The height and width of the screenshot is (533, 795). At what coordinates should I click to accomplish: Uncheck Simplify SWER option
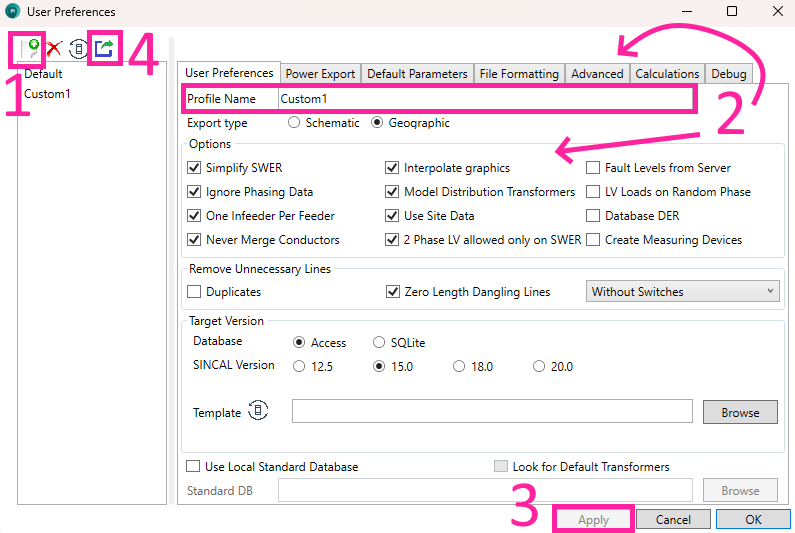point(195,168)
